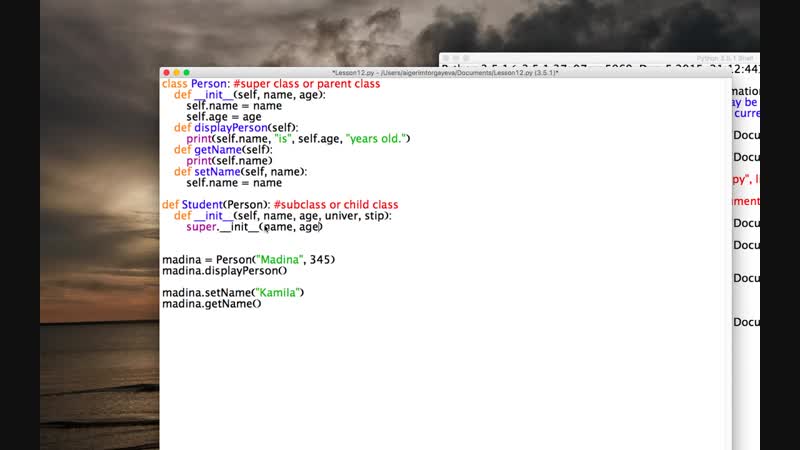Click the 'self.age = age' assignment line
This screenshot has height=450, width=800.
pyautogui.click(x=223, y=117)
